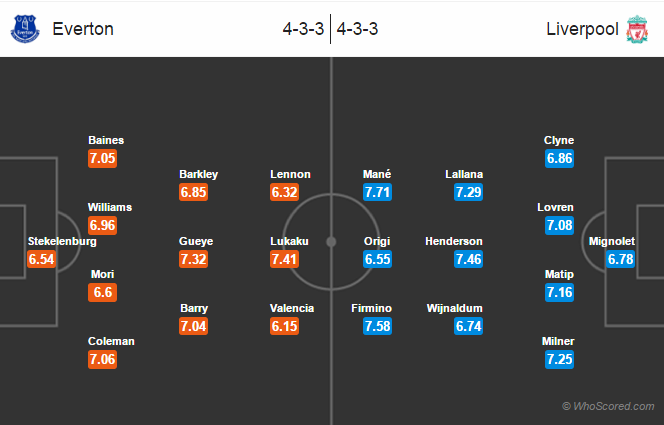Select Gueye's 7.32 rating badge

(x=194, y=259)
